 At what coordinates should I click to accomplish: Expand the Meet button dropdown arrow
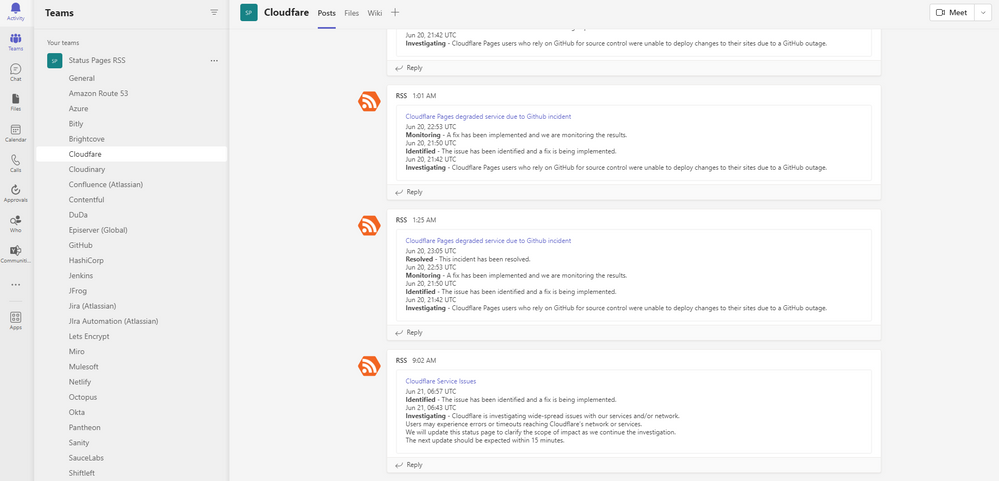[984, 12]
